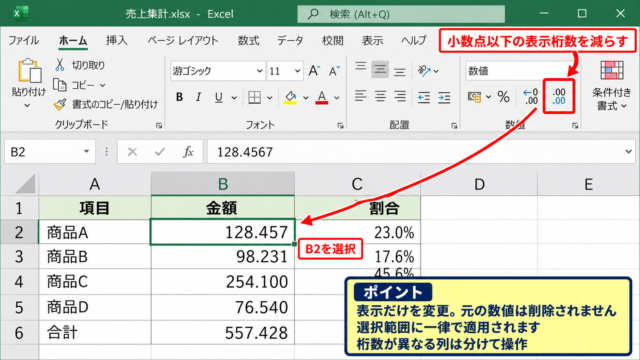Screen dimensions: 640x360
Task: Switch to the データ tab
Action: (x=290, y=40)
